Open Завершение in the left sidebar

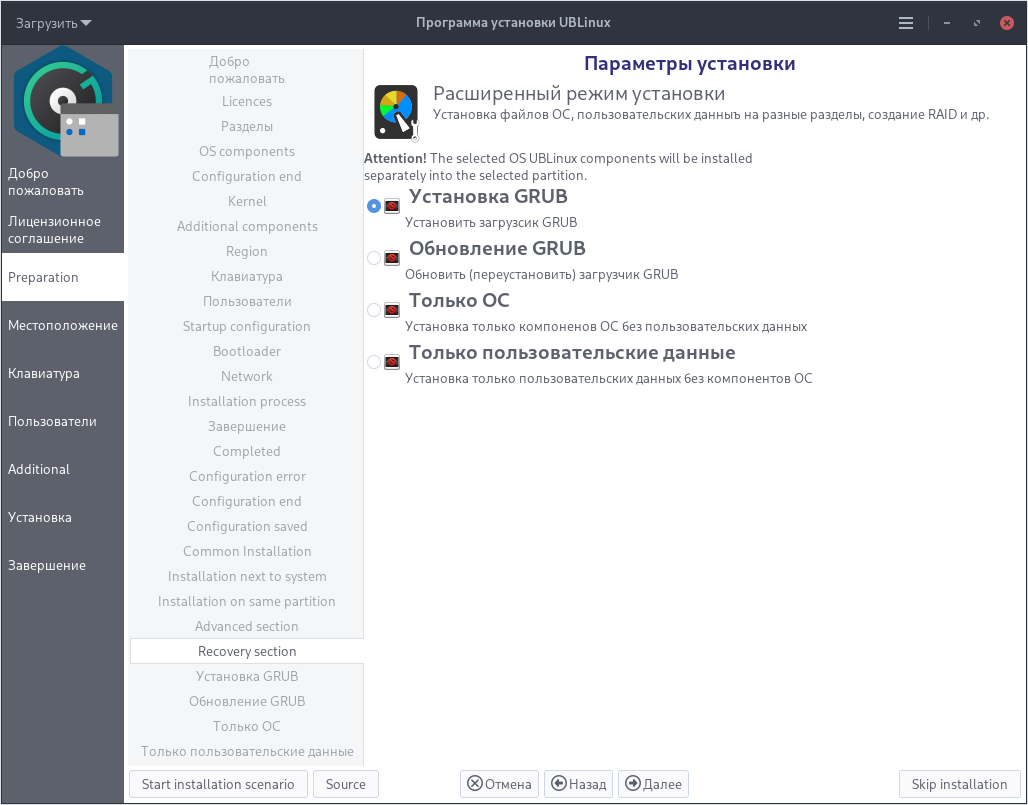pyautogui.click(x=62, y=565)
